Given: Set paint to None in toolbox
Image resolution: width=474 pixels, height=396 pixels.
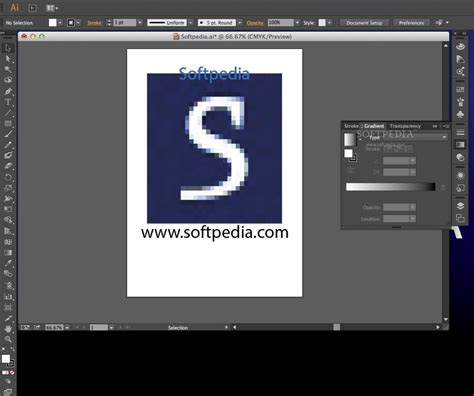Looking at the screenshot, I should [12, 372].
